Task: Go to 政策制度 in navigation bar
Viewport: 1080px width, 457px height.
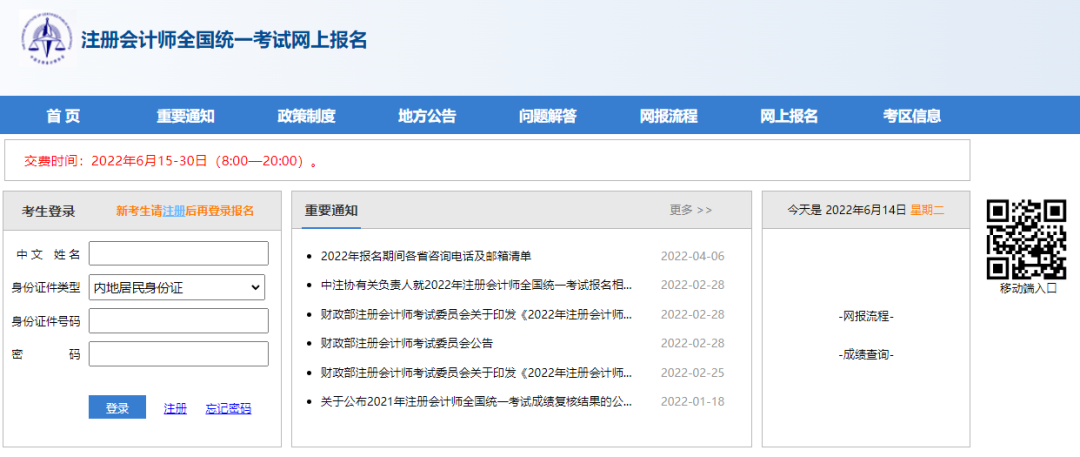Action: pyautogui.click(x=307, y=116)
